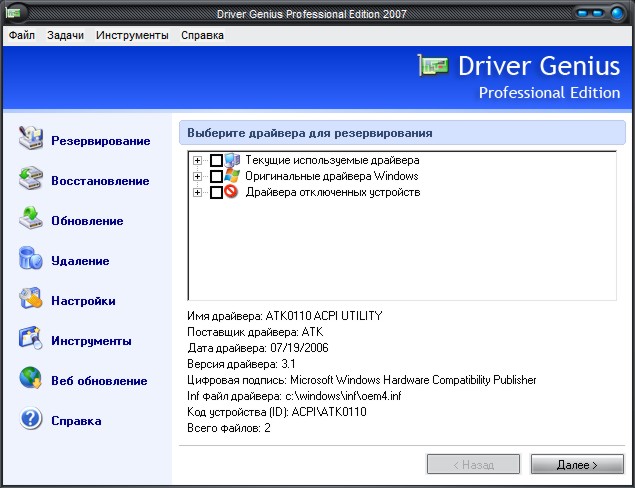
Task: Go to Удаление sidebar link
Action: [80, 261]
